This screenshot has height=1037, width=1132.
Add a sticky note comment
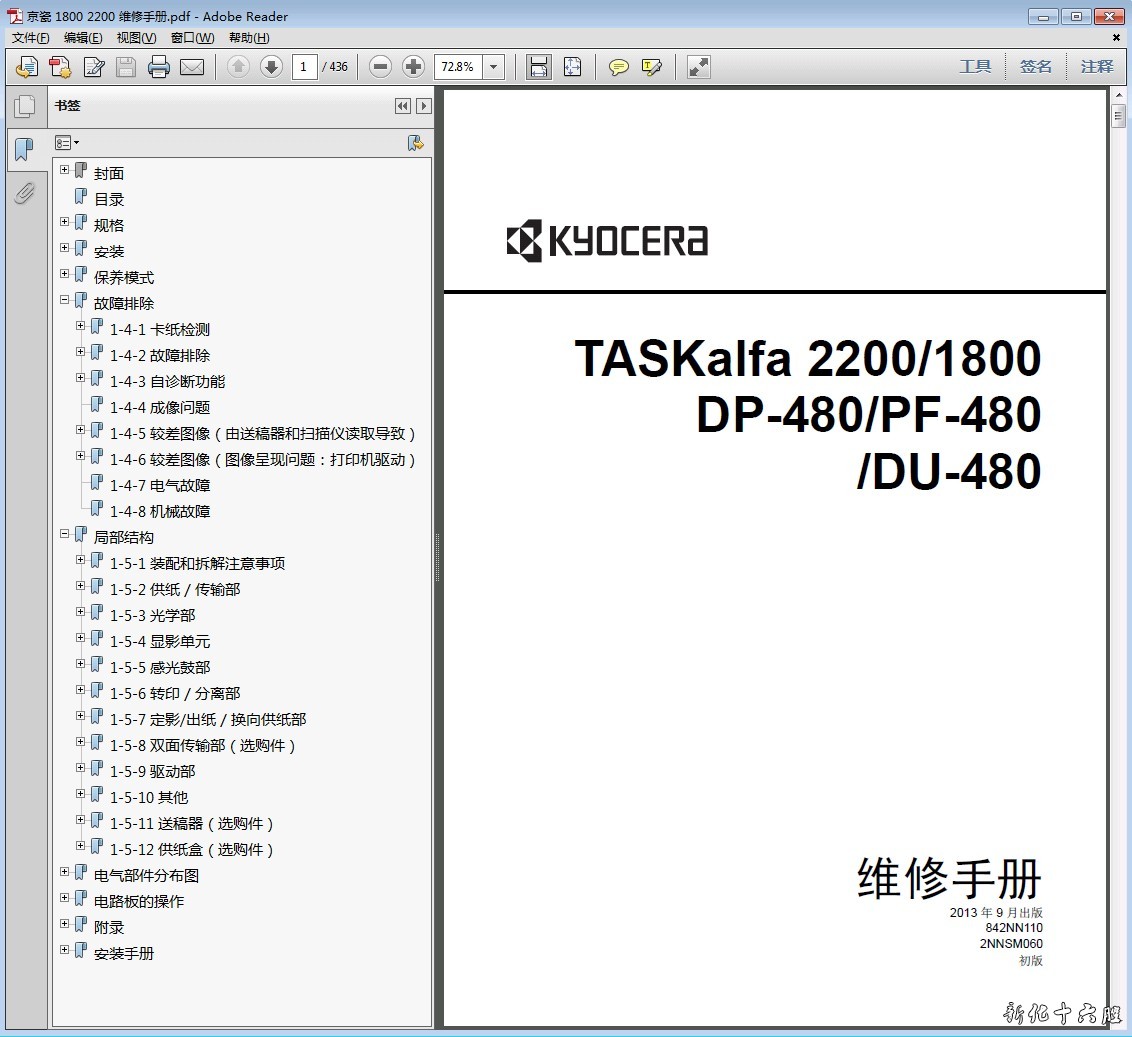[619, 67]
